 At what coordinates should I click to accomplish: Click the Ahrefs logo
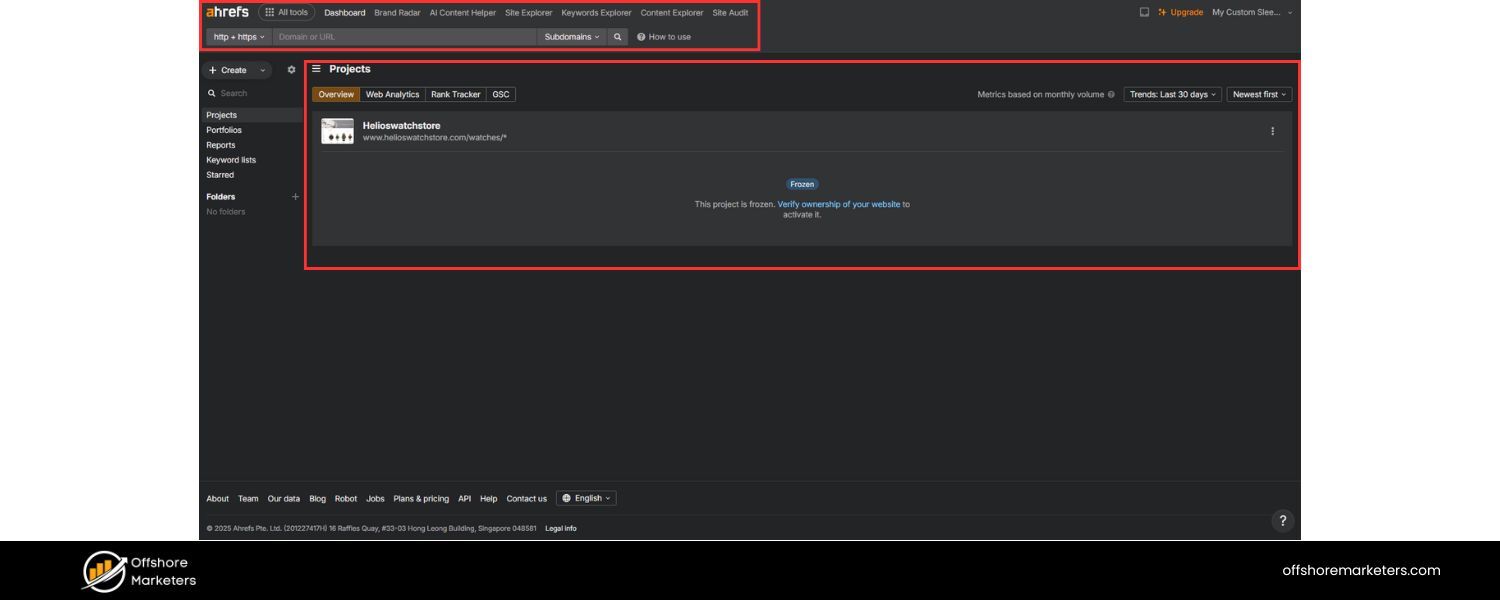point(227,12)
